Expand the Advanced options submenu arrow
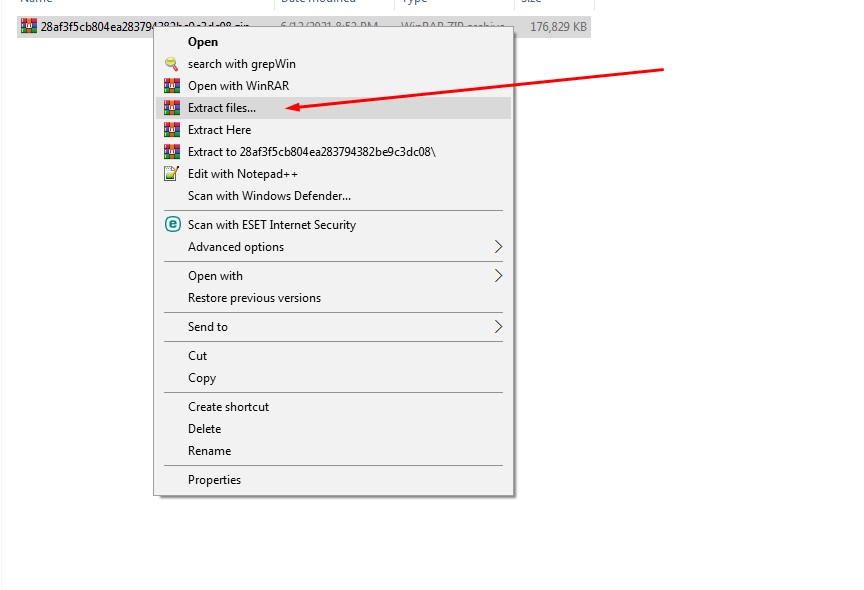 [x=498, y=247]
